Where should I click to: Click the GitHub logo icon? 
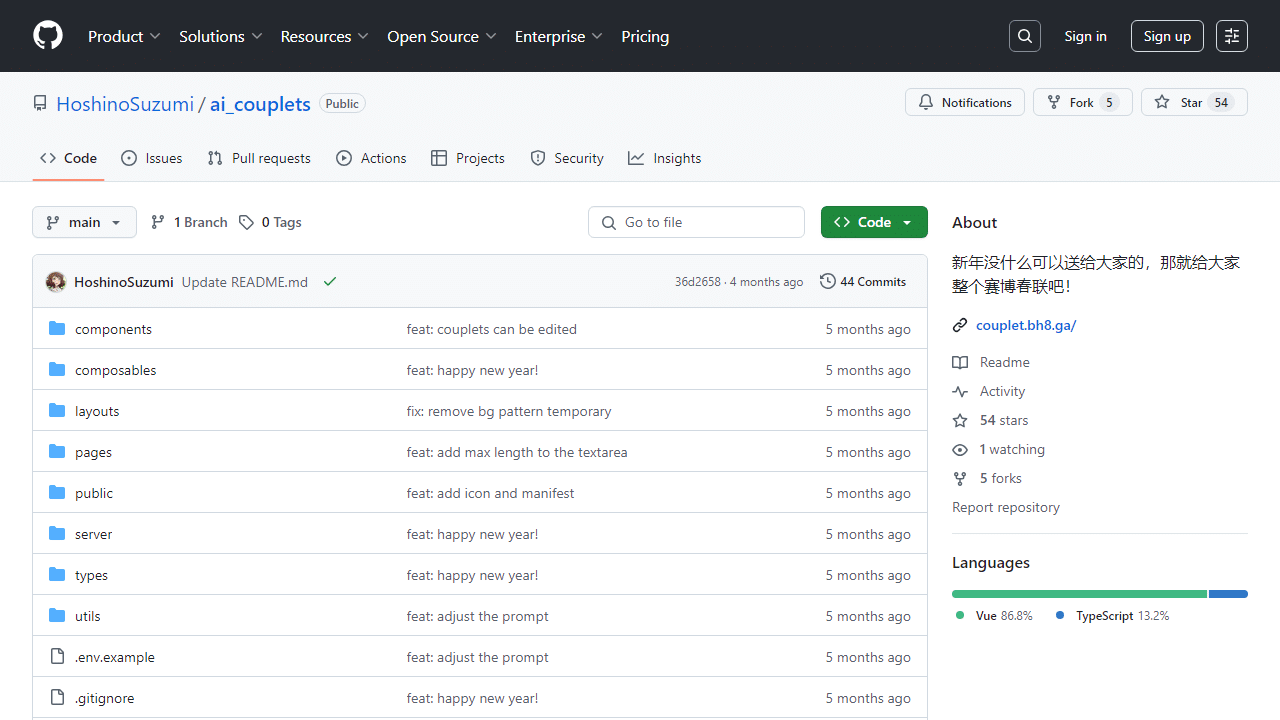(48, 36)
